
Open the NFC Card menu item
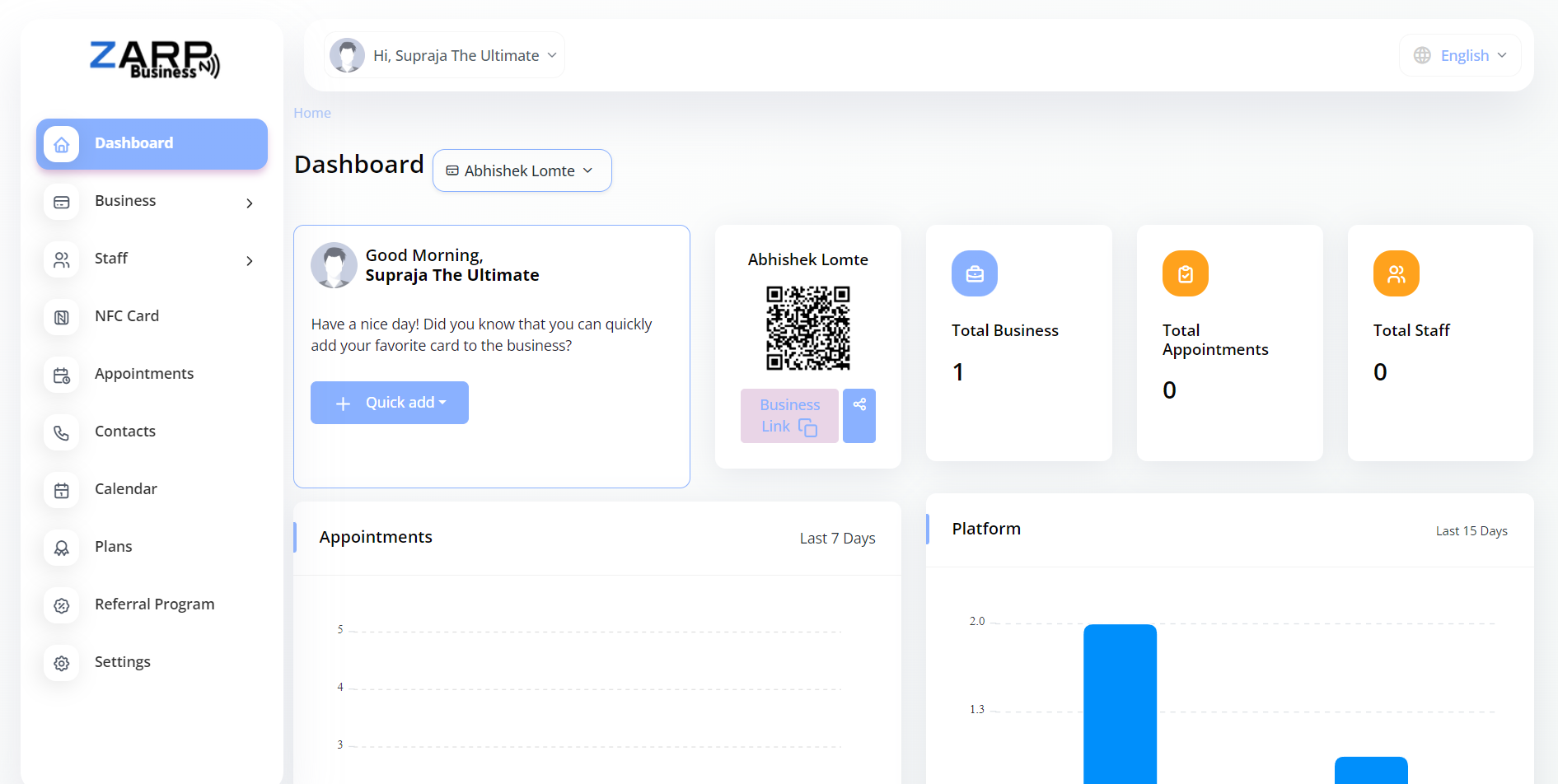152,317
